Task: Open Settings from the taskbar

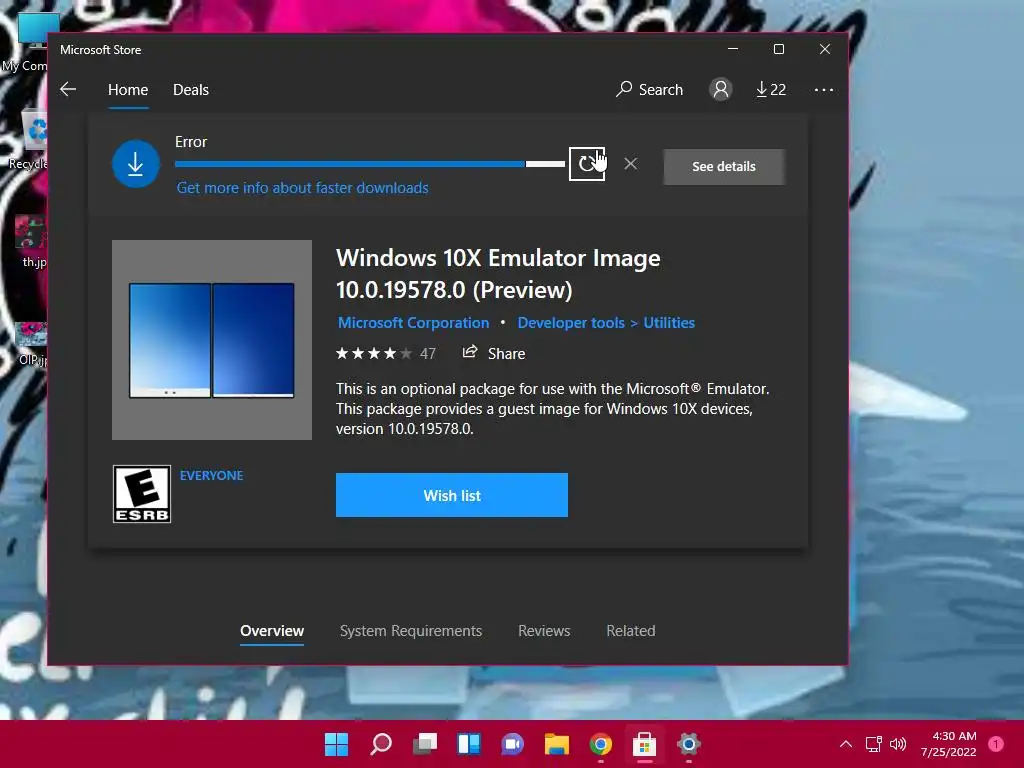Action: coord(688,744)
